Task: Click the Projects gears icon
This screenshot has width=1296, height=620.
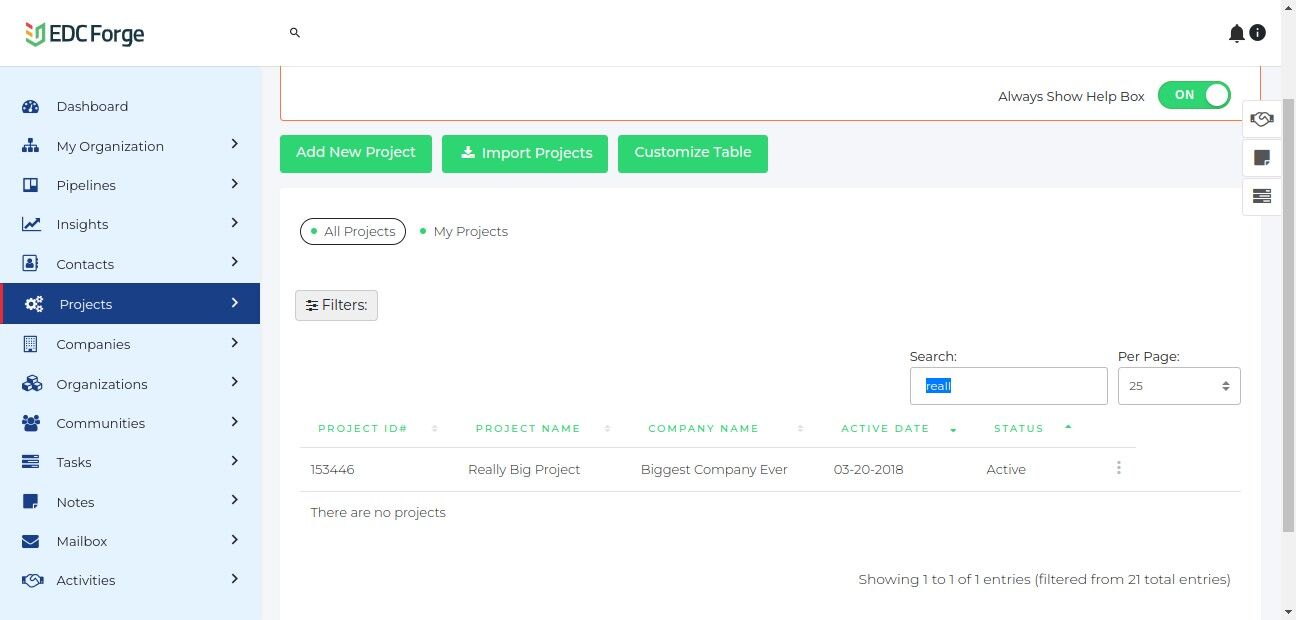Action: coord(34,304)
